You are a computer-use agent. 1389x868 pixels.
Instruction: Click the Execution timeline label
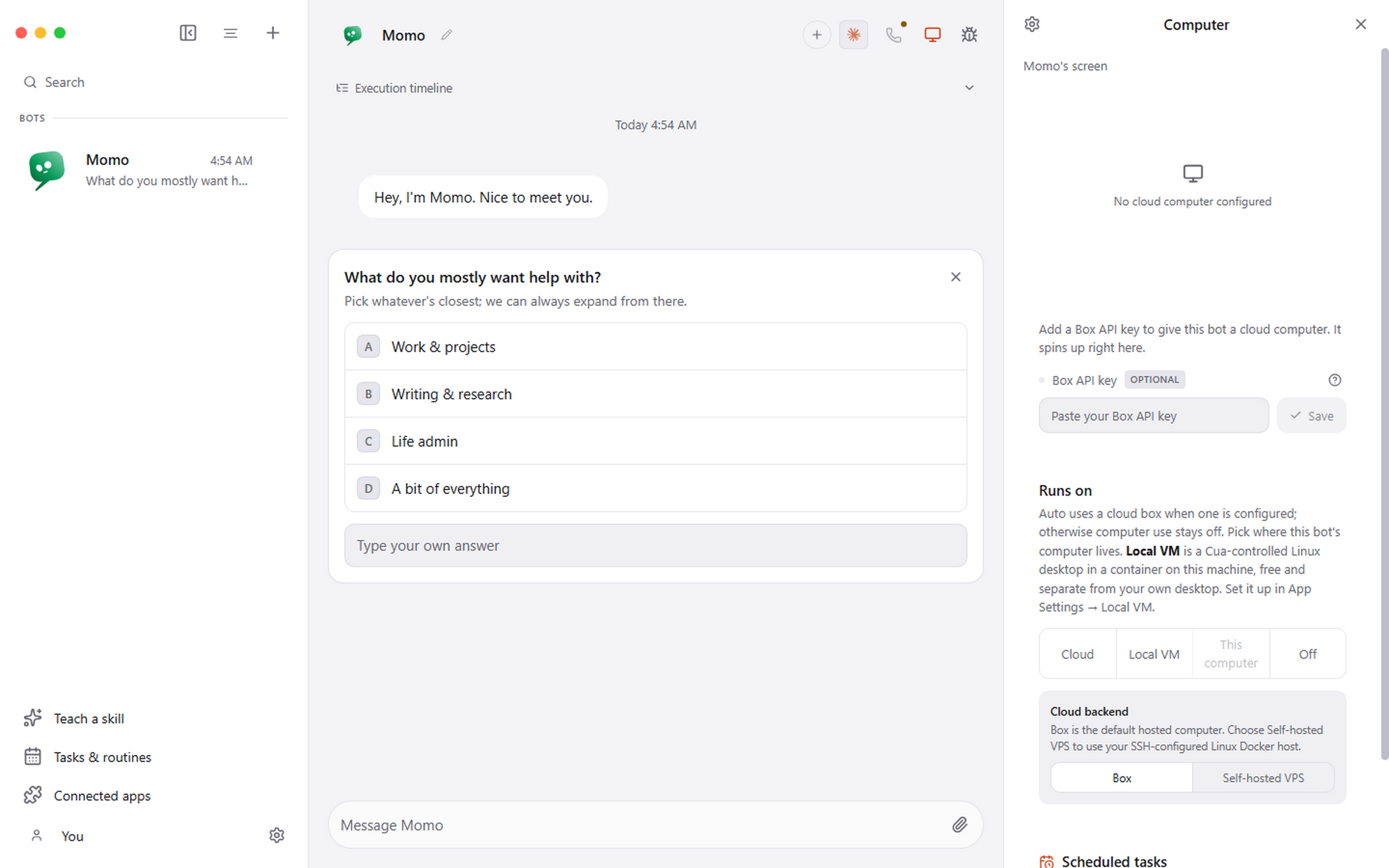click(x=403, y=88)
